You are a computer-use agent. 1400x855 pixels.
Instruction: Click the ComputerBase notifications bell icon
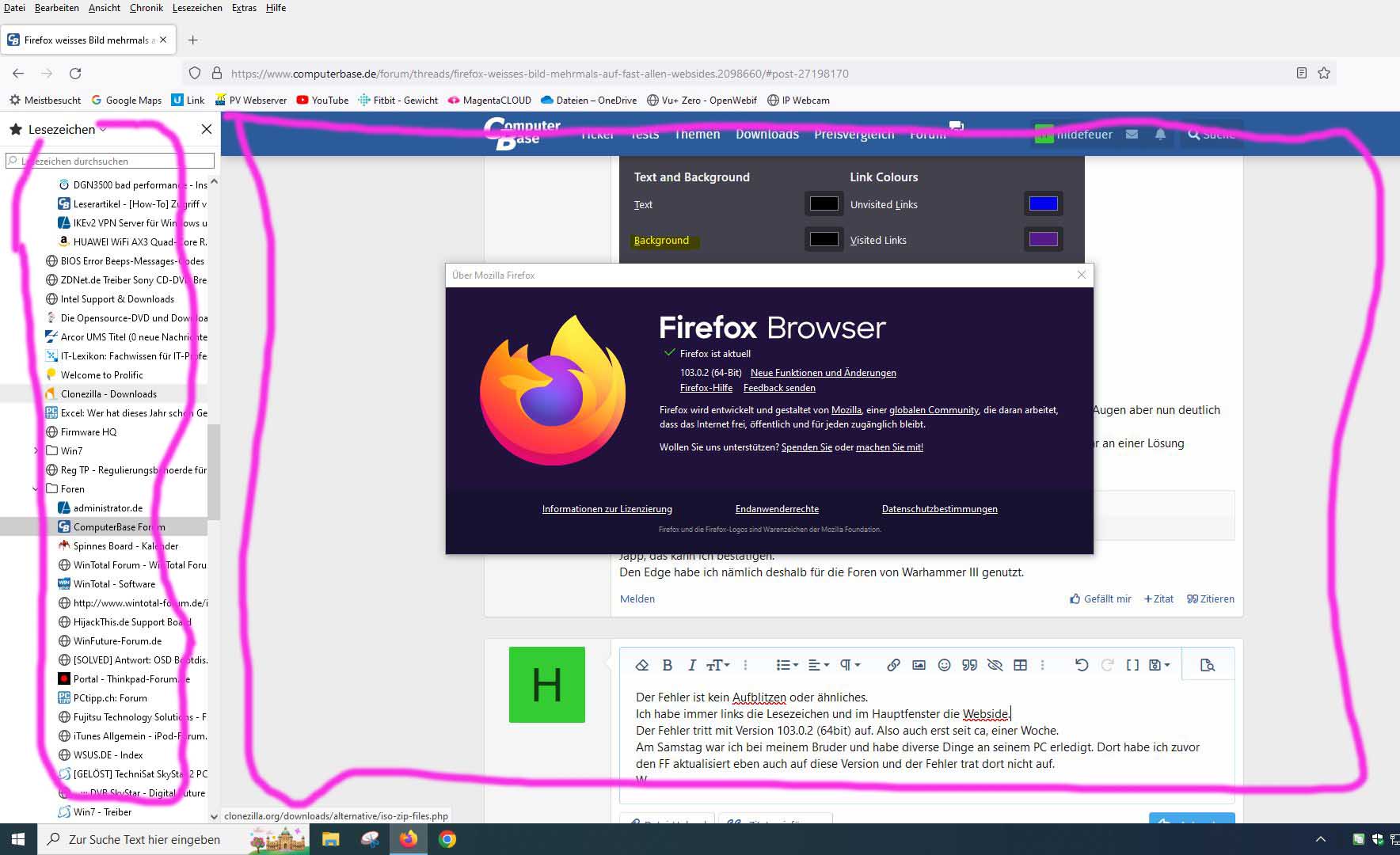click(1160, 135)
